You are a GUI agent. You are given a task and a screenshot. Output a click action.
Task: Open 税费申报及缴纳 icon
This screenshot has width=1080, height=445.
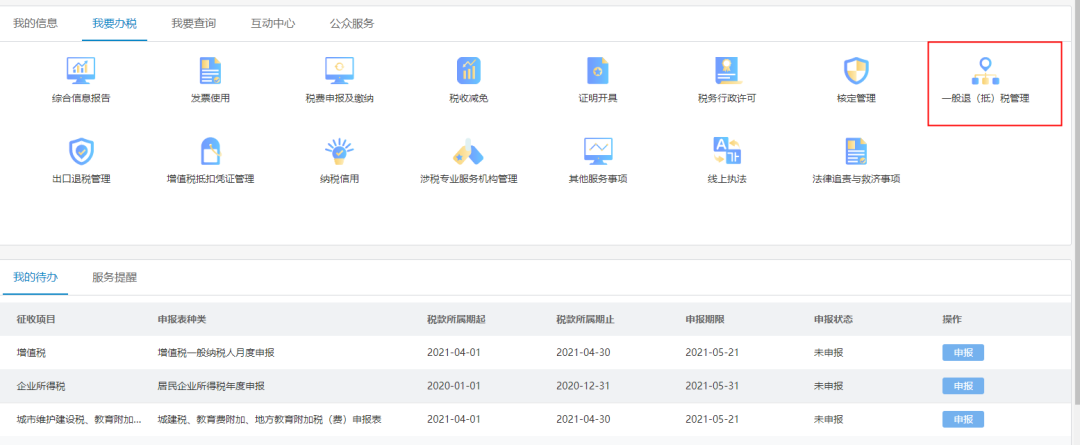pyautogui.click(x=340, y=71)
